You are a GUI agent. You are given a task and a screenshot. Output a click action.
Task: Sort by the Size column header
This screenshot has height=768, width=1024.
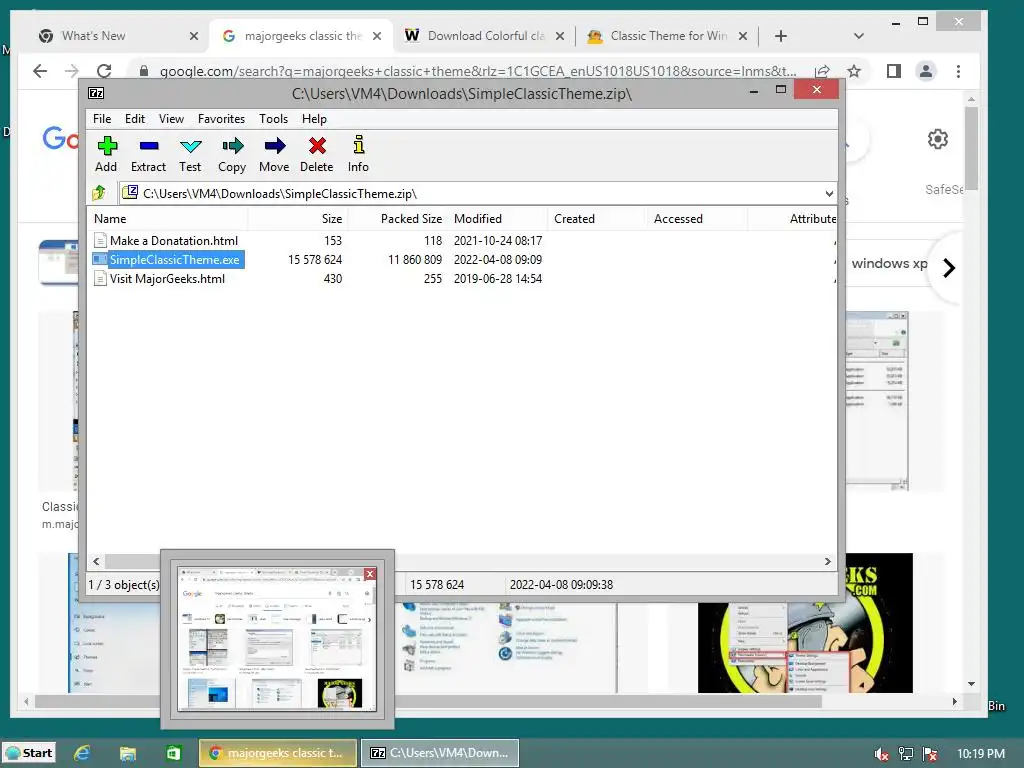[297, 219]
